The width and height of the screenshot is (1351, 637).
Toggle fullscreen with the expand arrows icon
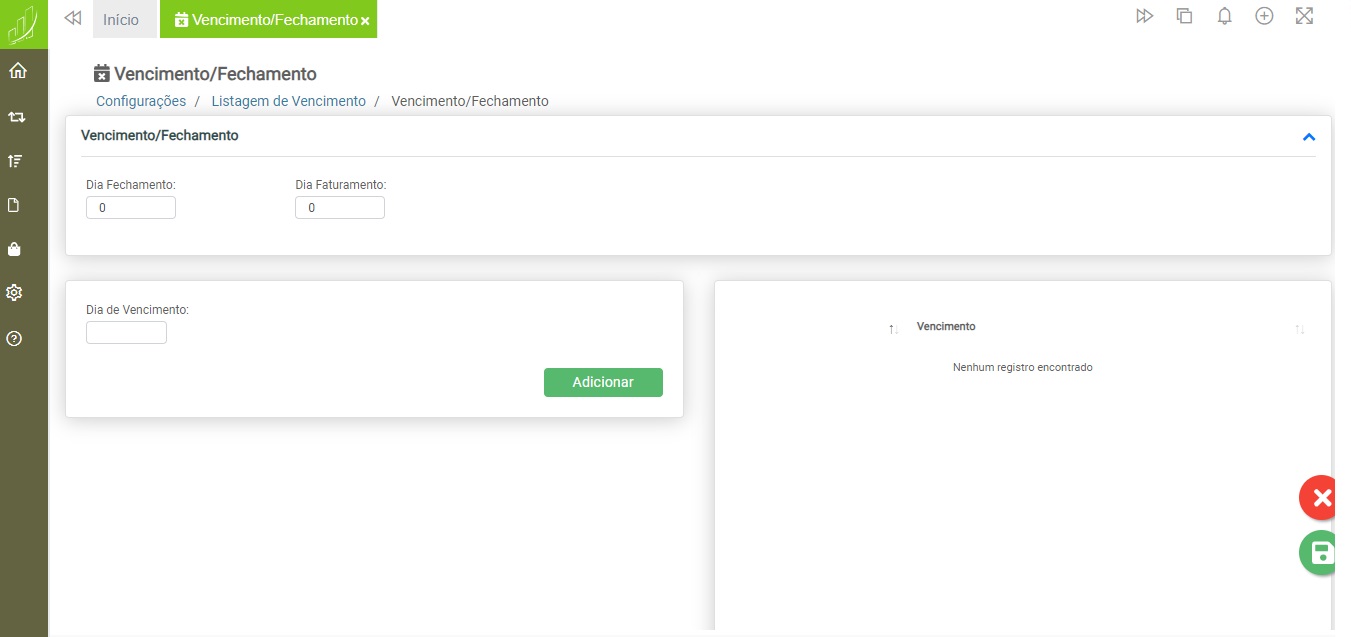[1304, 17]
